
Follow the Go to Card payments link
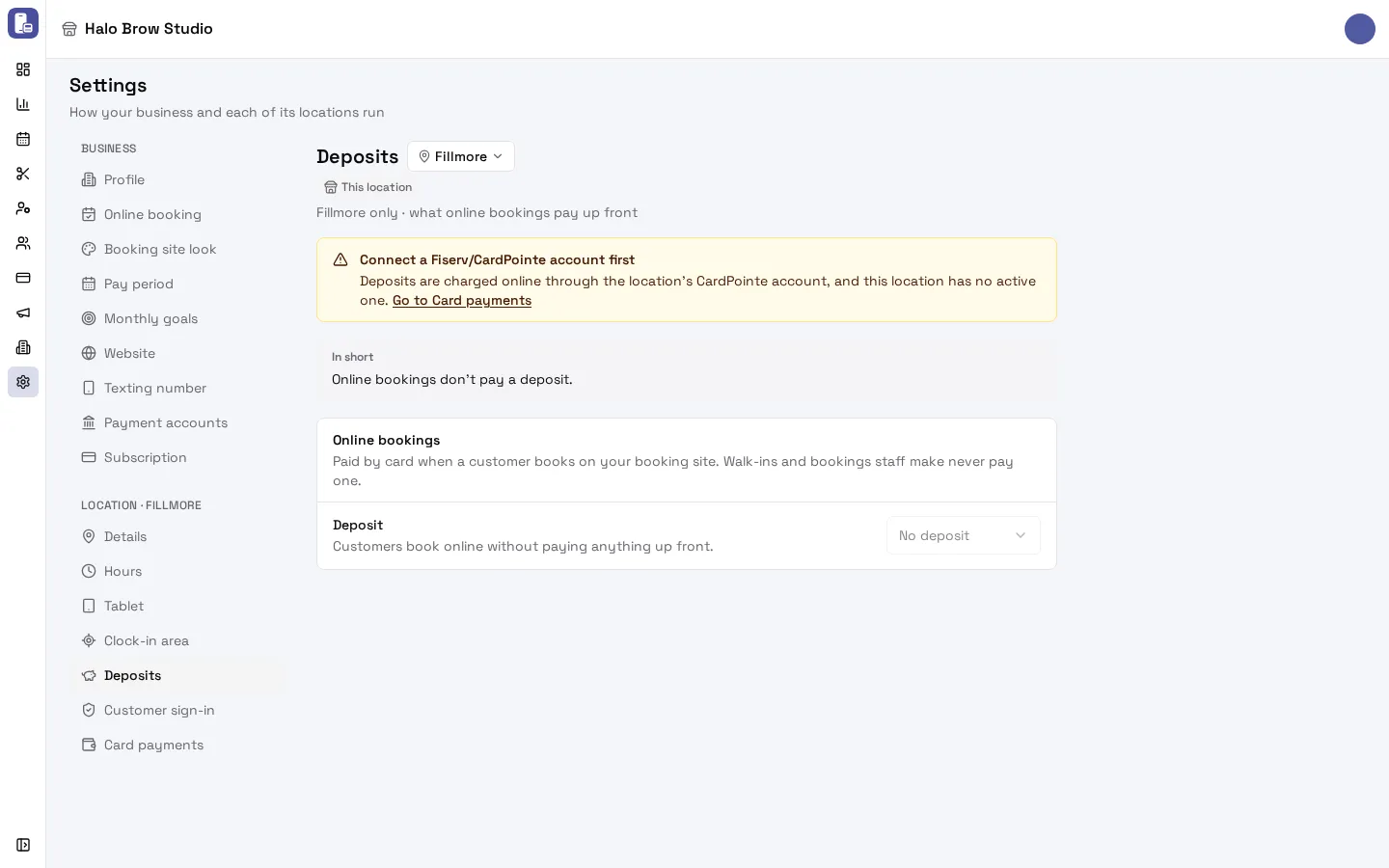(x=462, y=300)
